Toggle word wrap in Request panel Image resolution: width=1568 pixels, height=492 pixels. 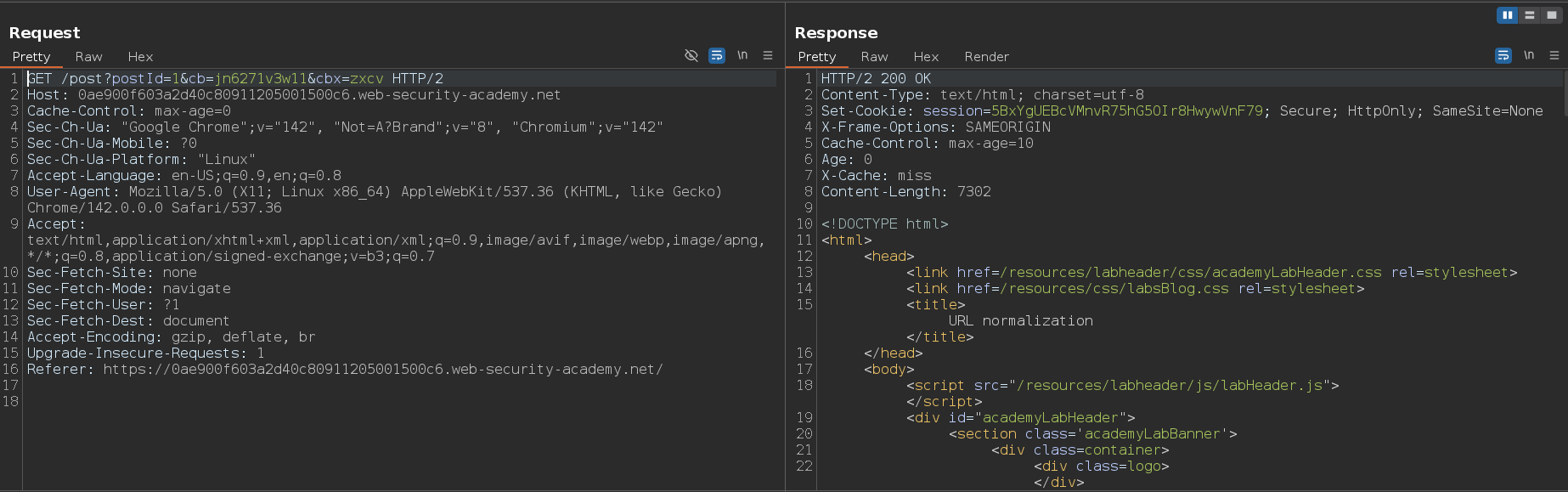point(717,56)
